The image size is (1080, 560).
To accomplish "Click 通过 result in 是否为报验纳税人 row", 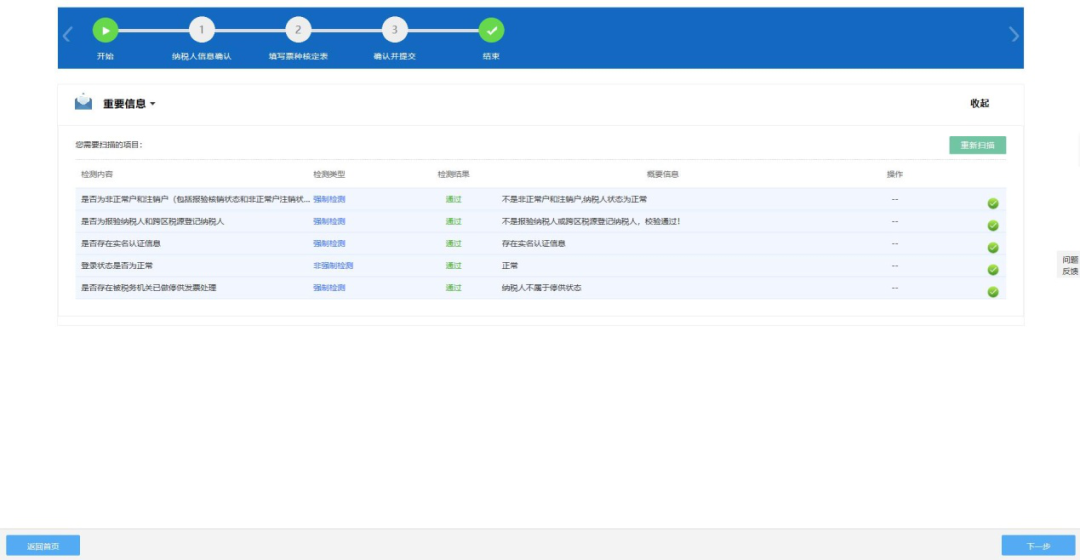I will (453, 221).
